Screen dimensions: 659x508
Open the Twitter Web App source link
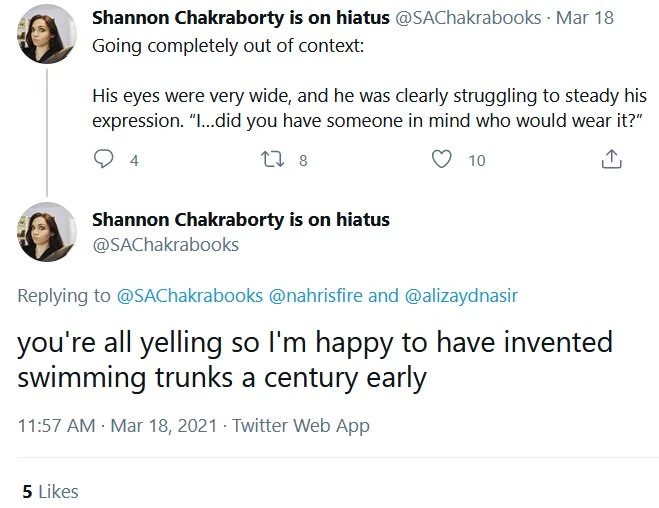[x=301, y=425]
